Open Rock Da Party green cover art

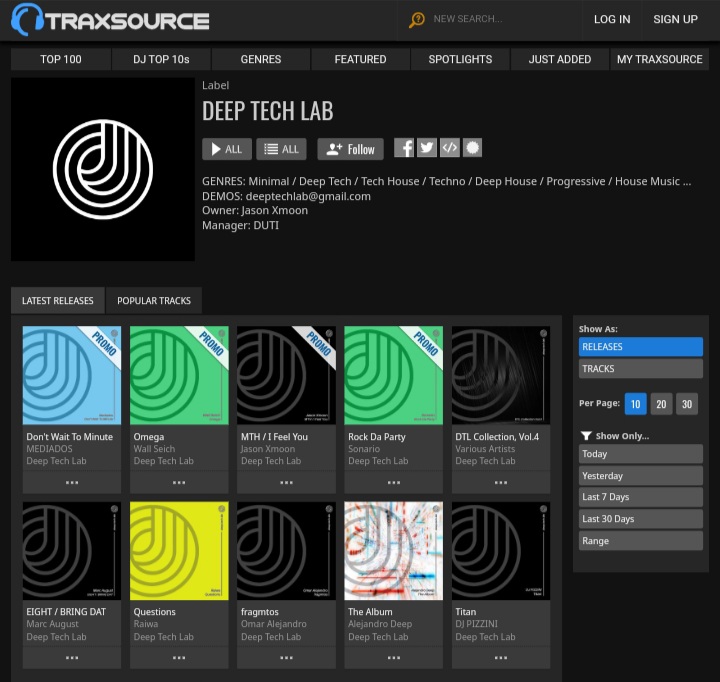(x=394, y=375)
